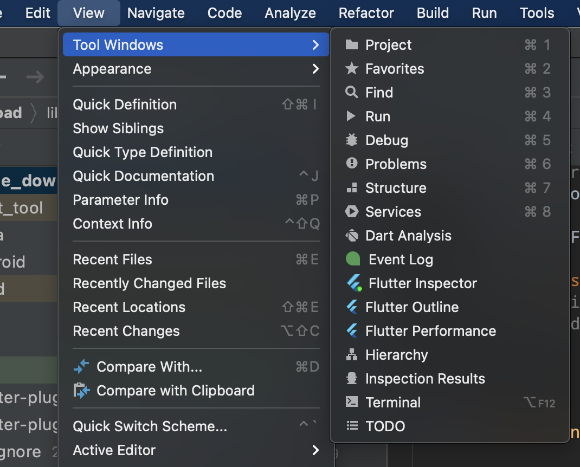
Task: Open Recent Files
Action: (x=196, y=260)
